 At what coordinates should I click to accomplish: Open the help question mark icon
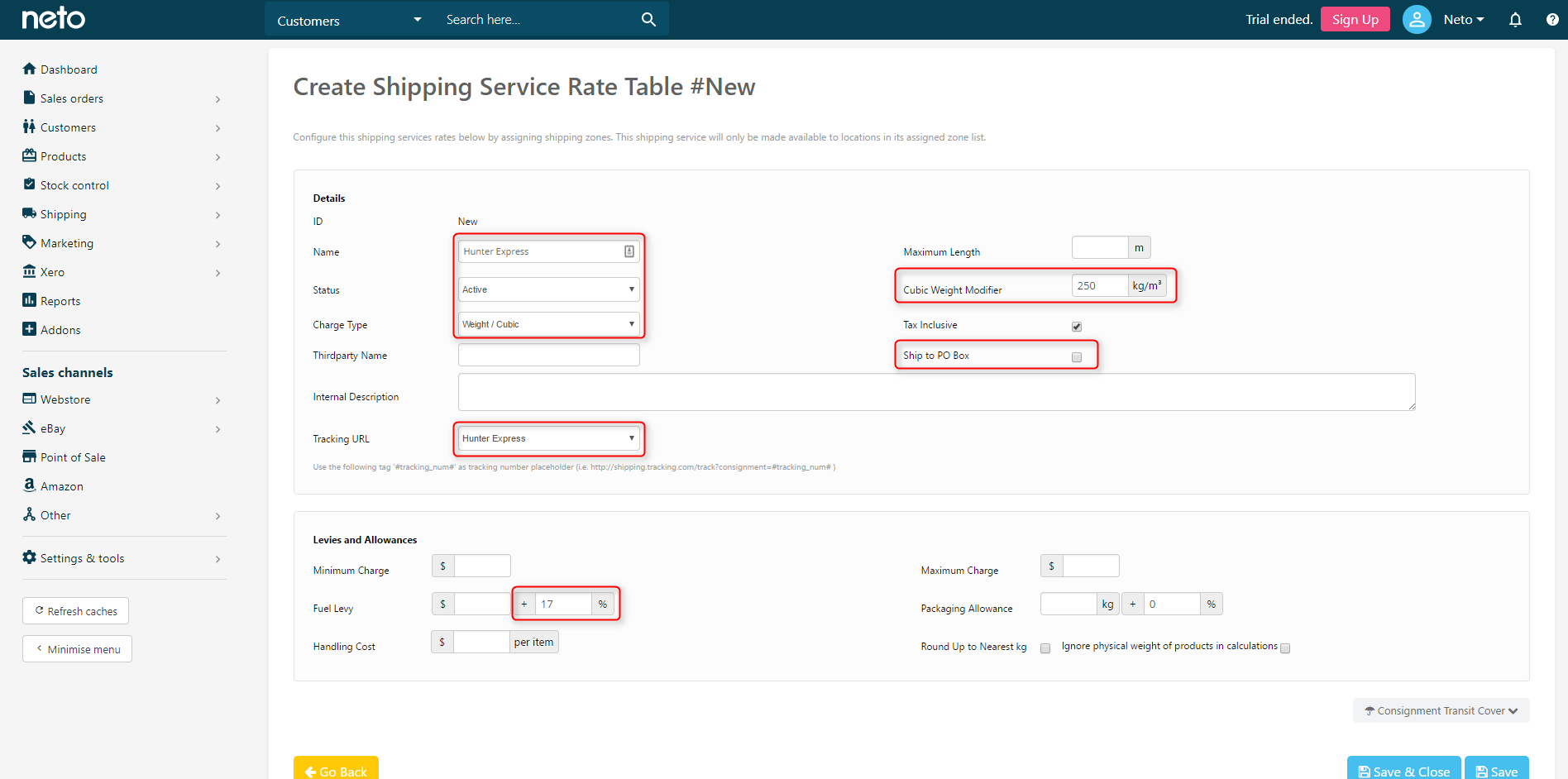tap(1552, 19)
